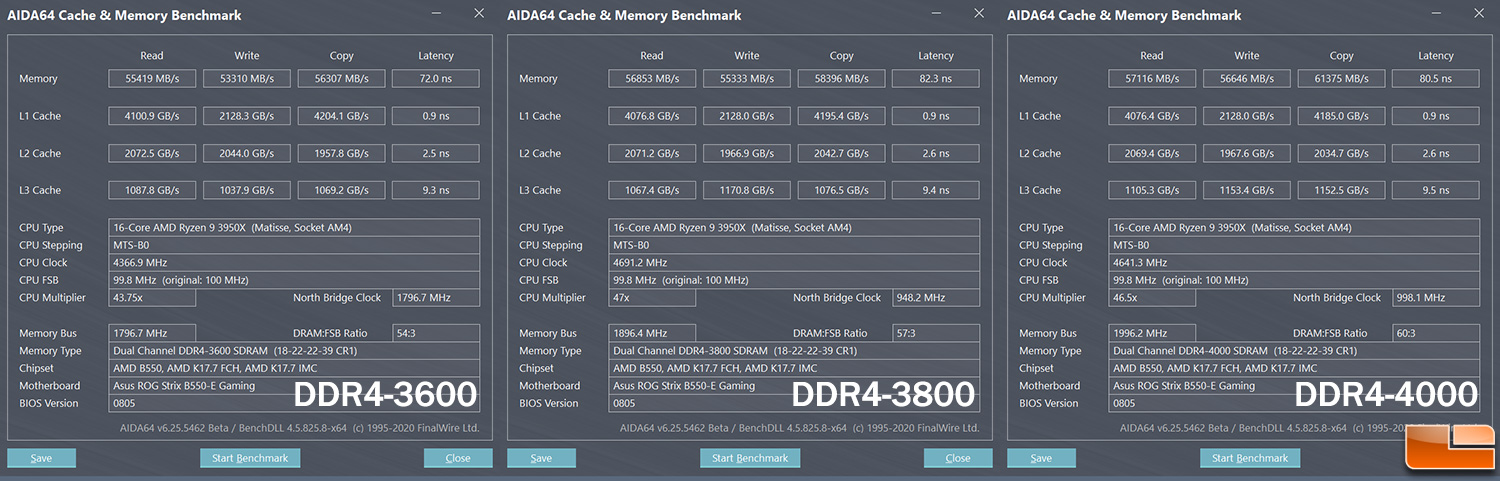
Task: Select the Memory Write value 56646 MB/s
Action: (x=1247, y=78)
